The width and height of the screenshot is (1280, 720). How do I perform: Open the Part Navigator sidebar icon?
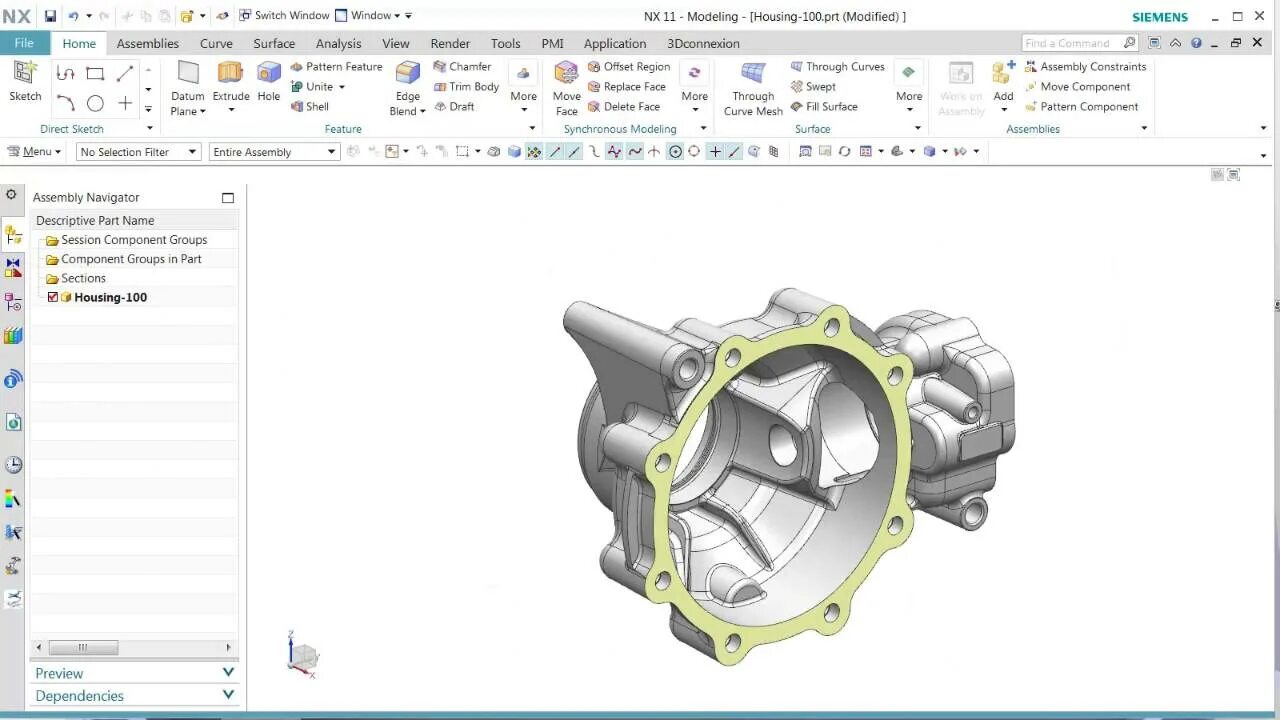13,302
